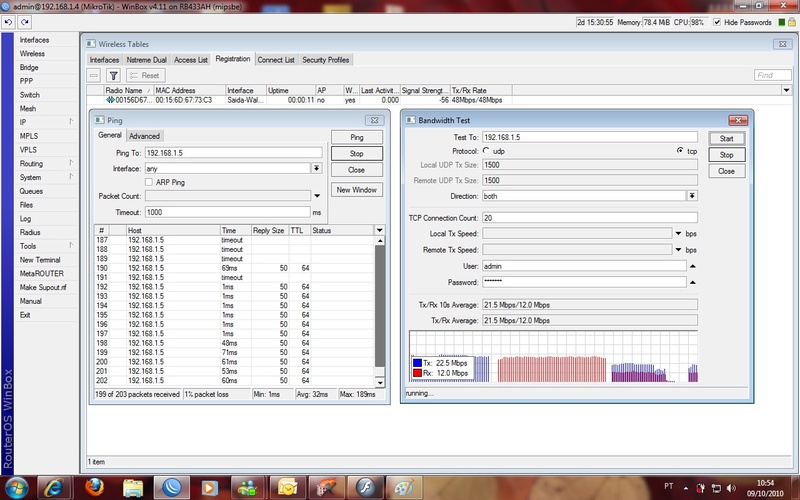Select the udp protocol radio button
Screen dimensions: 800x500
pyautogui.click(x=486, y=150)
